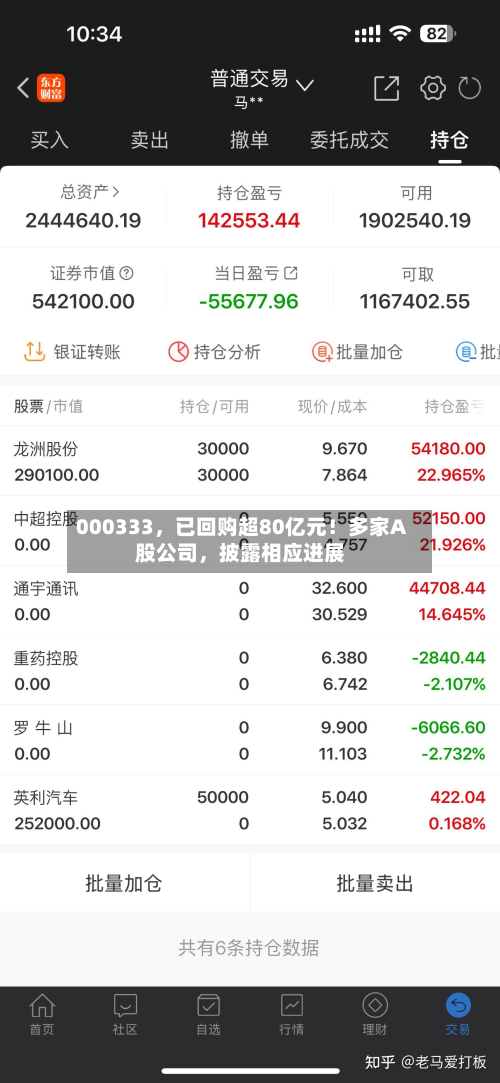
Task: Tap the red 批量加仓 shortcut icon
Action: (322, 352)
